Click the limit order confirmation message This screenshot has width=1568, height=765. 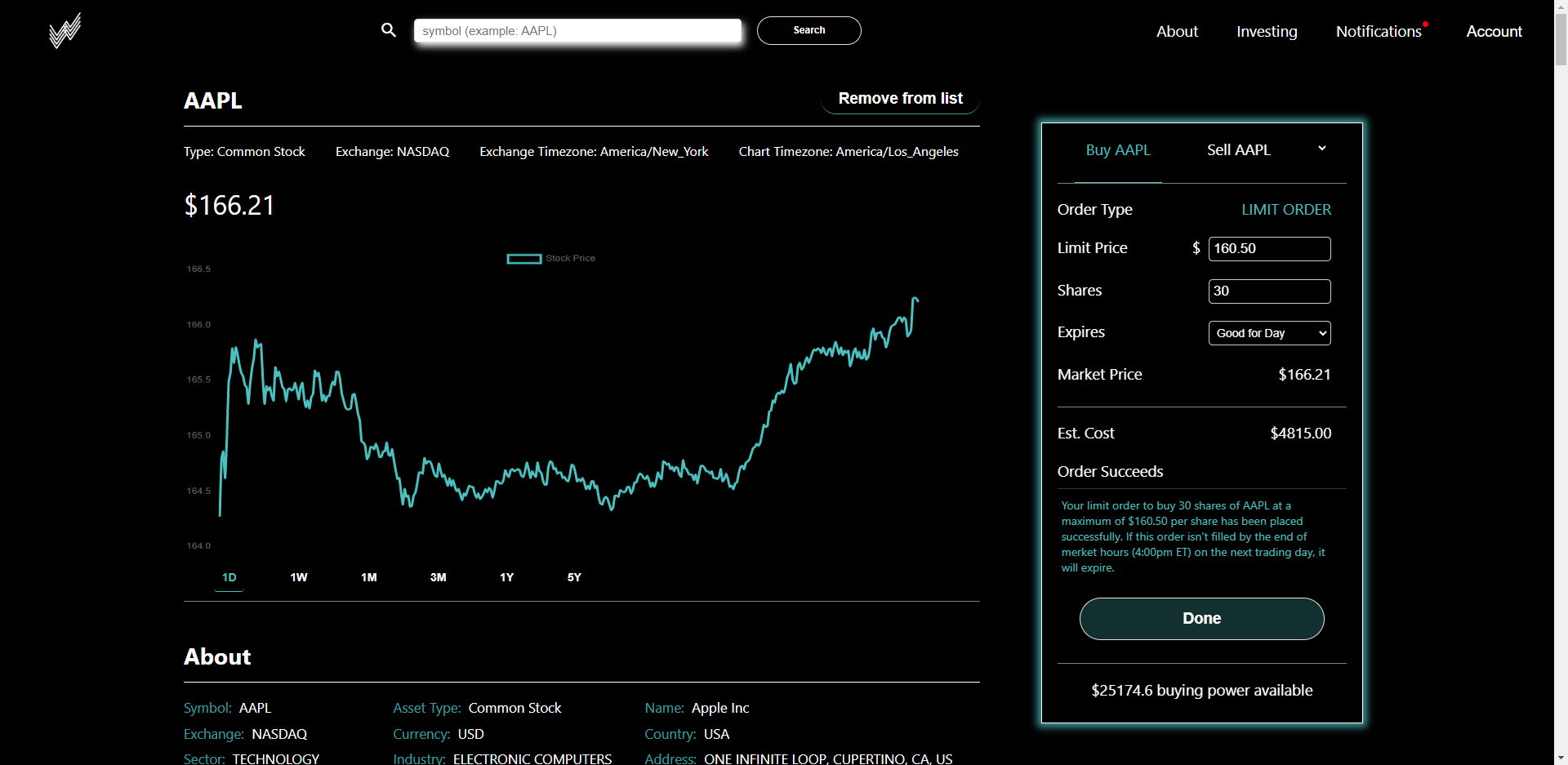point(1193,536)
